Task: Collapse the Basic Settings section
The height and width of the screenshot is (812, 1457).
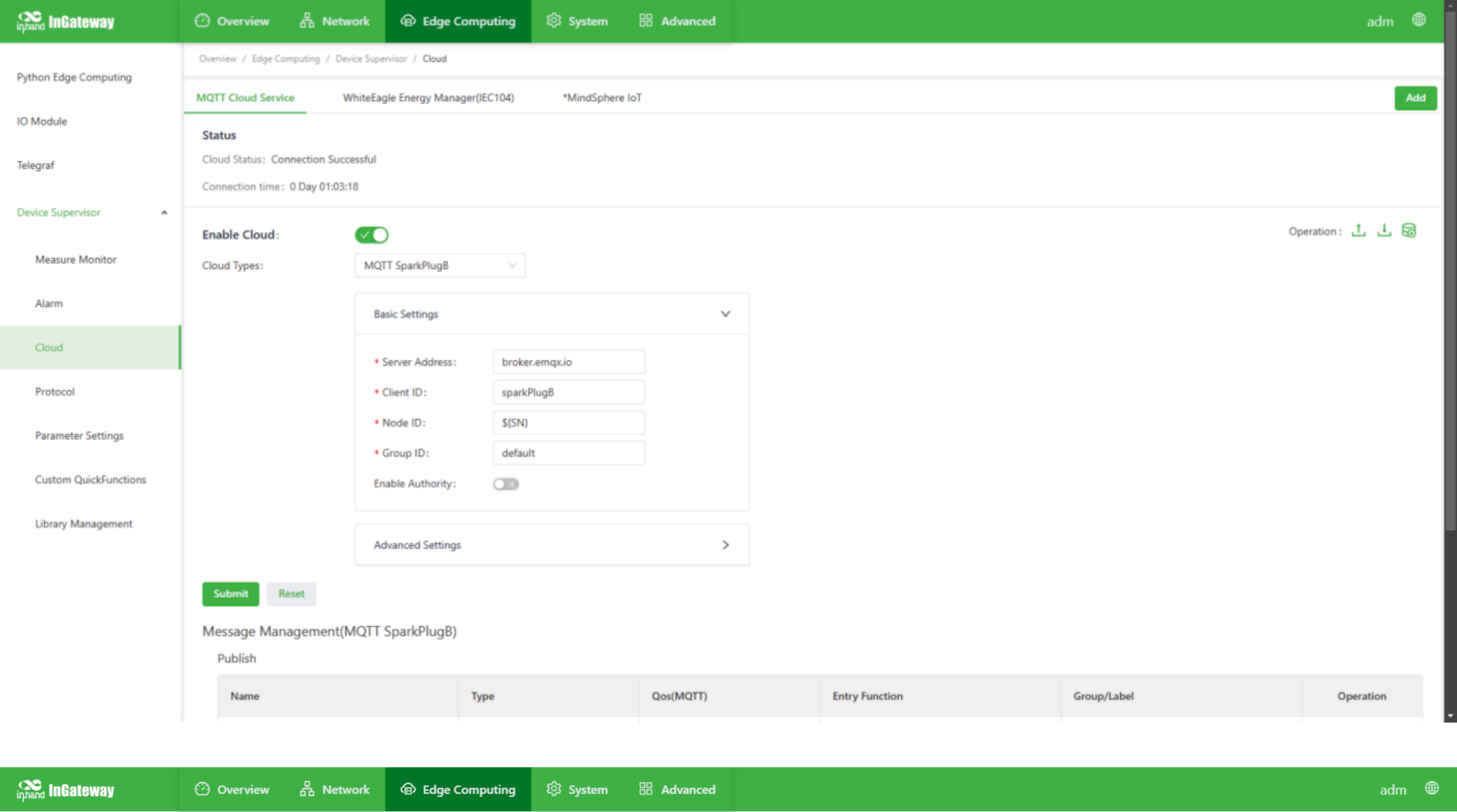Action: (725, 314)
